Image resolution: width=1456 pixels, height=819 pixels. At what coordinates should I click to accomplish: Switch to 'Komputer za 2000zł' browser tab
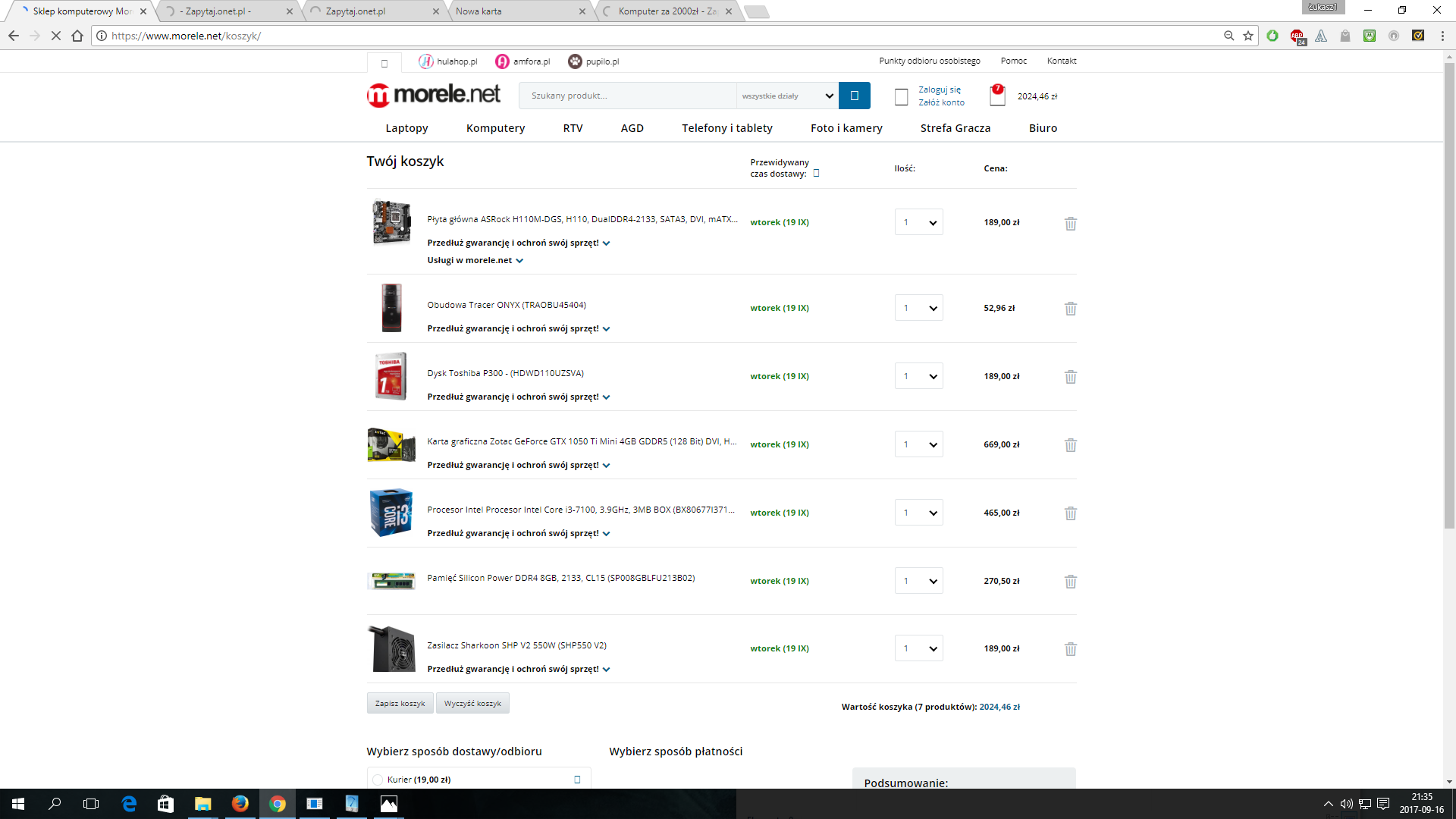point(667,11)
